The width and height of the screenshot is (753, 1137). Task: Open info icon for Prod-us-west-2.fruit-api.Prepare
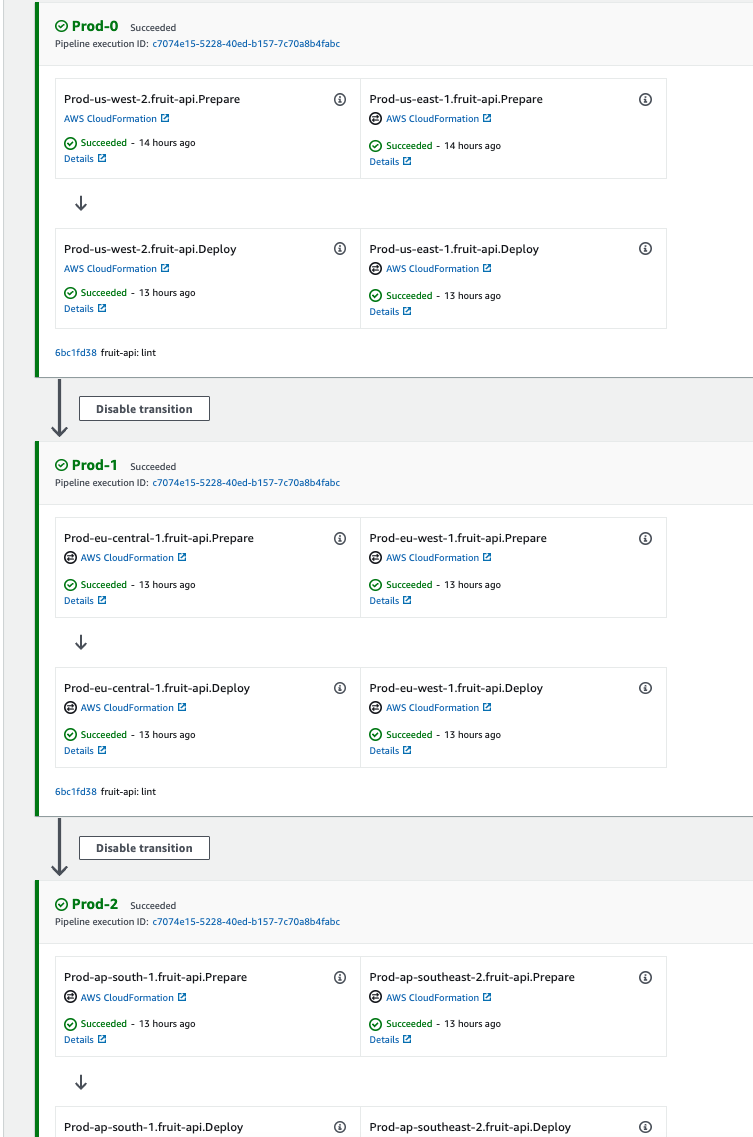click(340, 99)
